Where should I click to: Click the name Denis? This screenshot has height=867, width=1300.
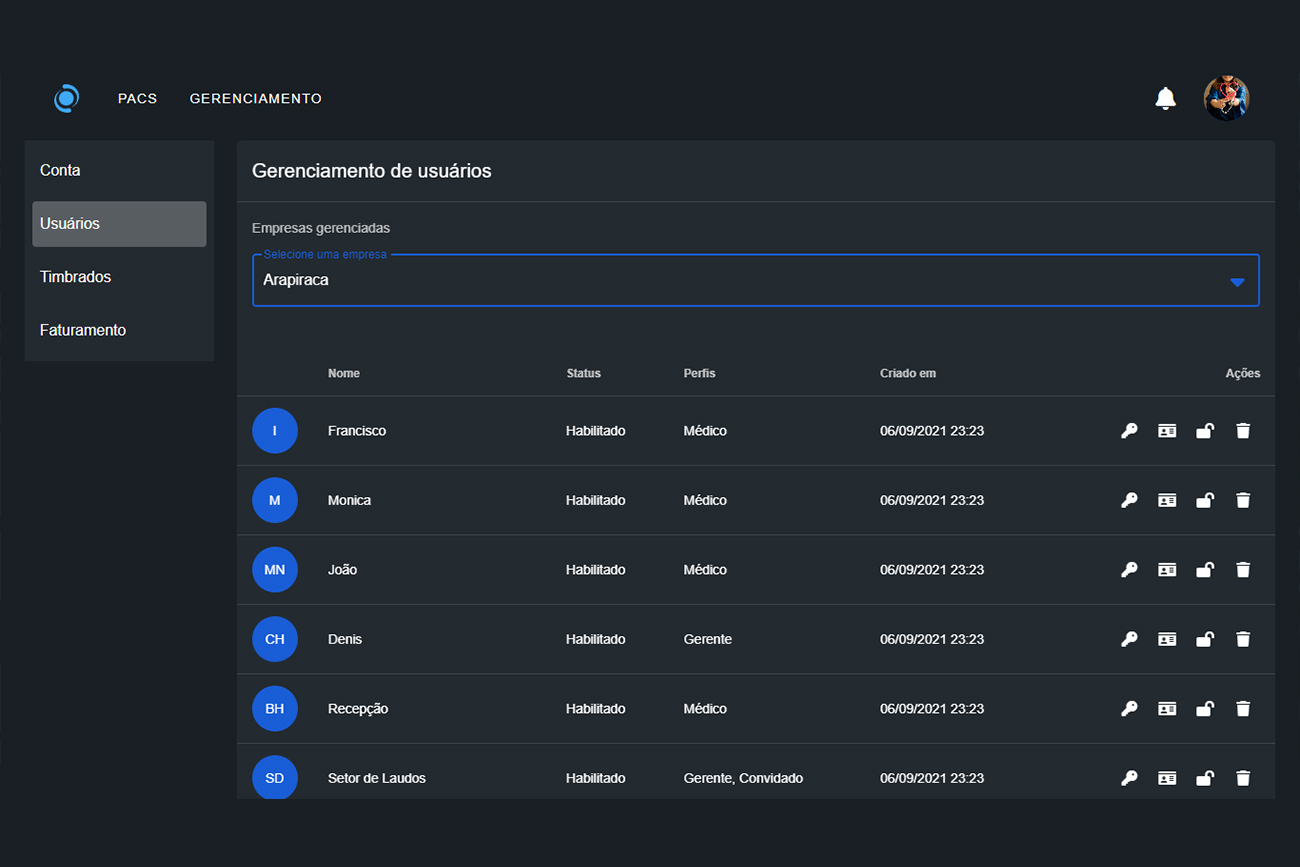coord(345,639)
